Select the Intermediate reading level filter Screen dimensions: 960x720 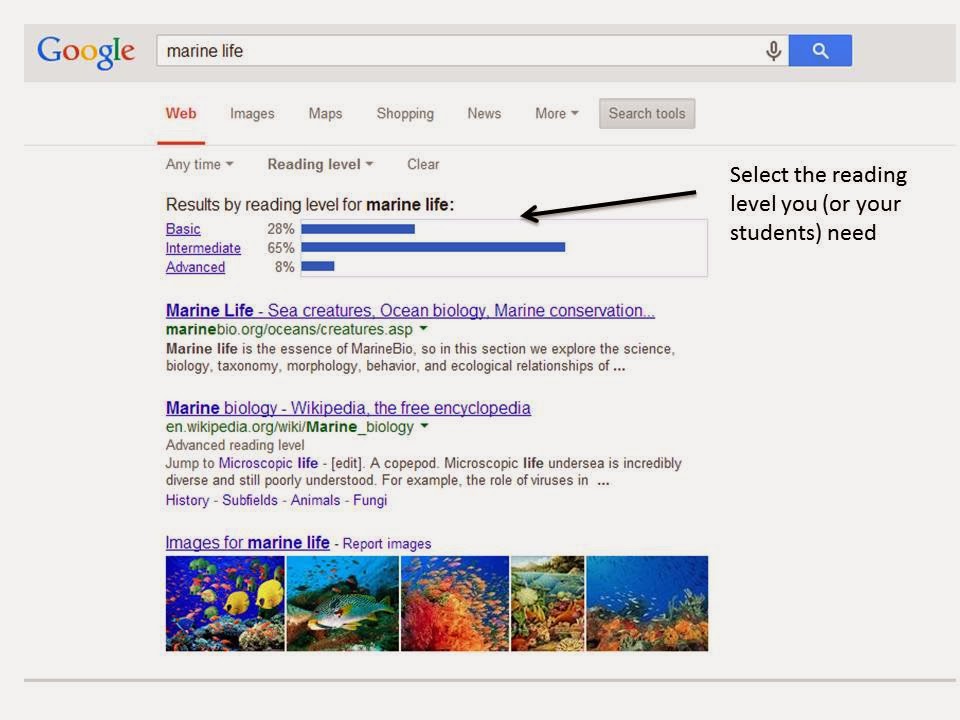click(203, 248)
